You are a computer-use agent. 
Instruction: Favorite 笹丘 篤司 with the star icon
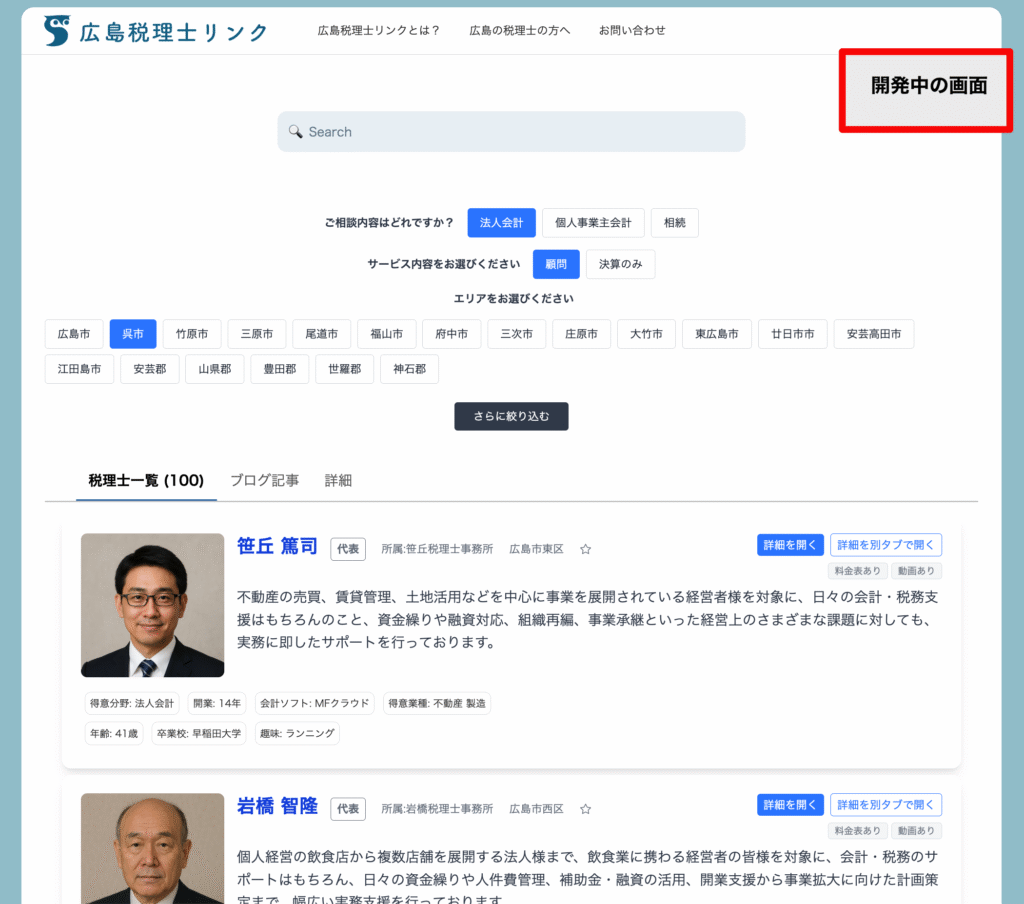click(586, 549)
